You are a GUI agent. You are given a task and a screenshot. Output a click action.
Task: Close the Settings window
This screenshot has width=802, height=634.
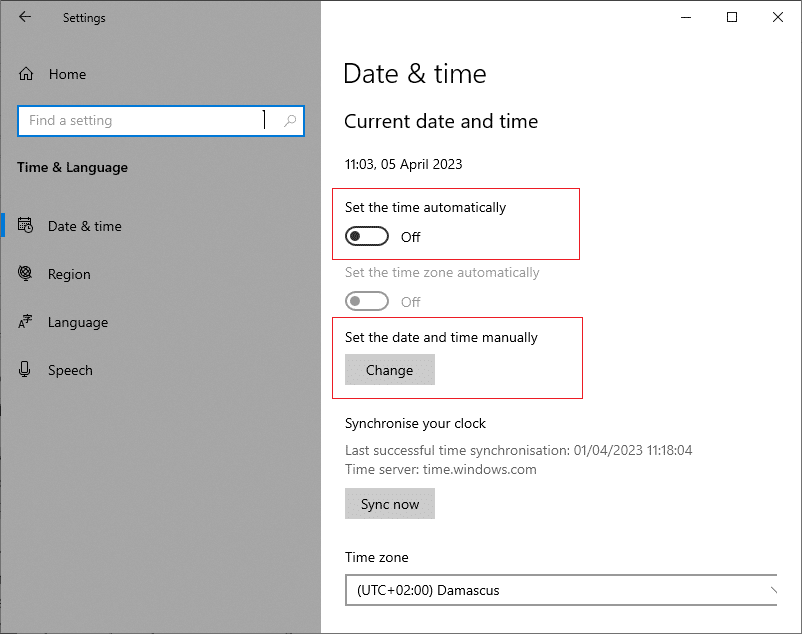pyautogui.click(x=777, y=17)
